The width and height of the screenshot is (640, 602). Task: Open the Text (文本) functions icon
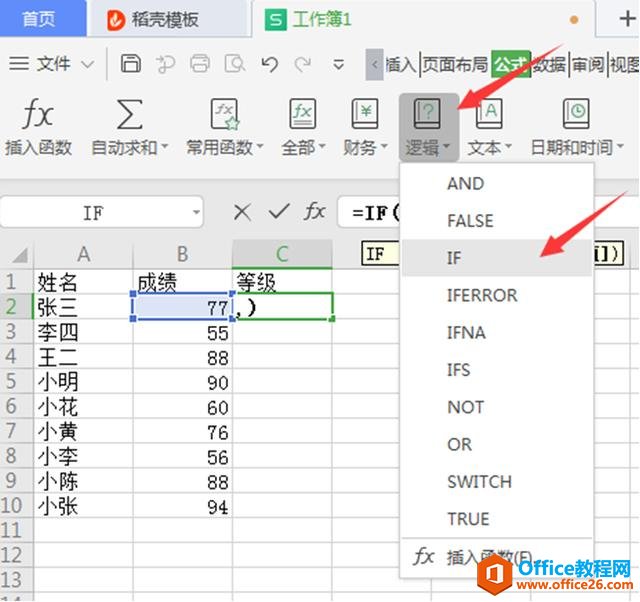click(489, 113)
